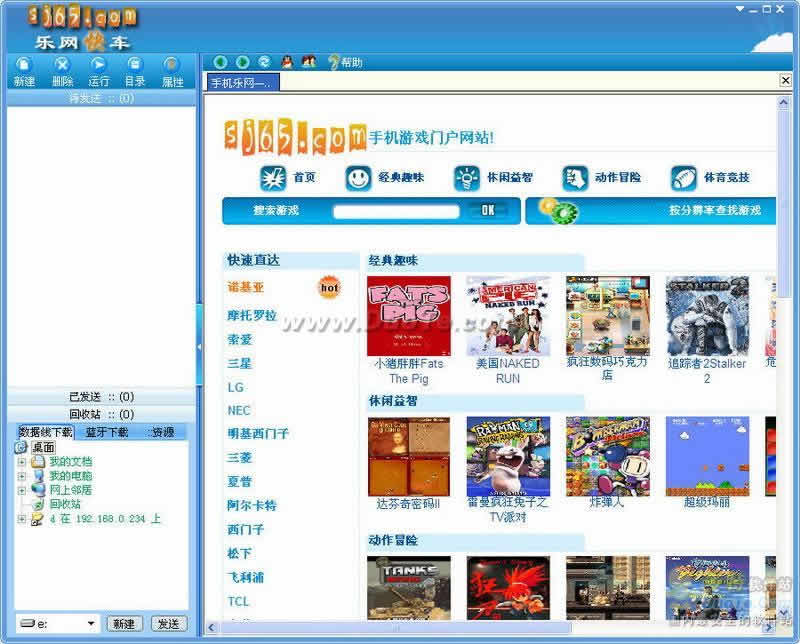Expand the 我的文档 tree node
Screen dimensions: 800x644
click(x=21, y=462)
